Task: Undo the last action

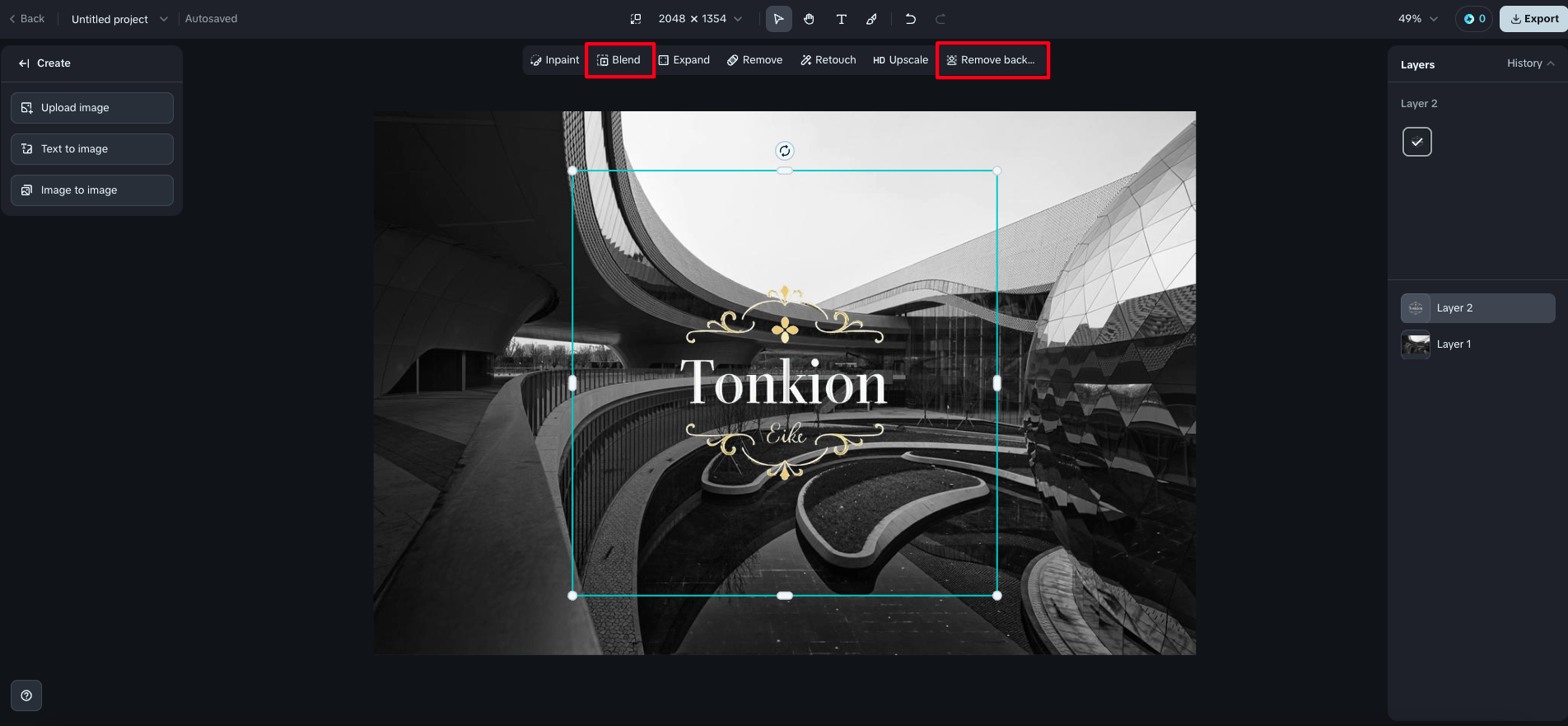Action: [x=910, y=19]
